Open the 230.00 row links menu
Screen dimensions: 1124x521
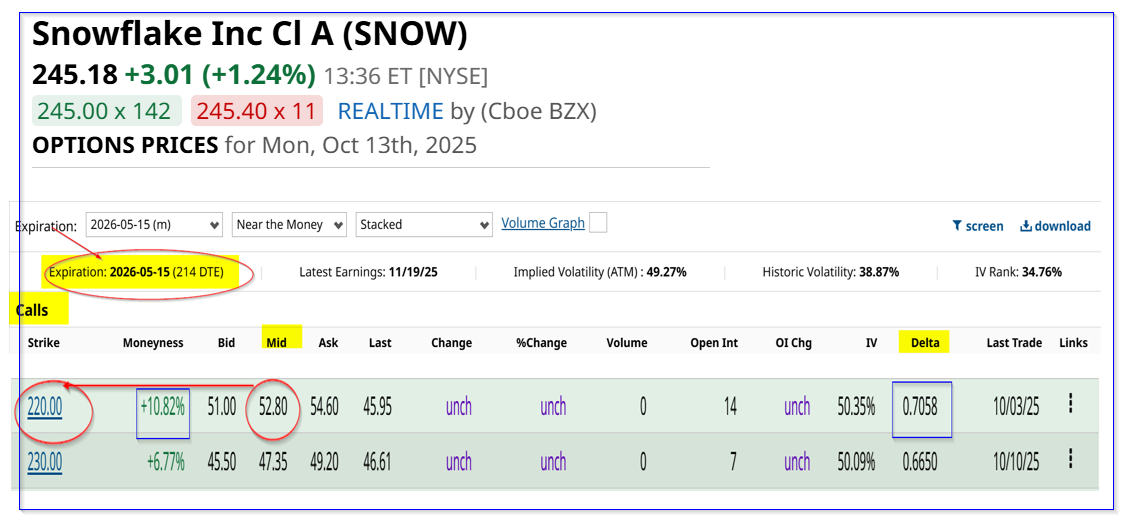click(x=1071, y=459)
